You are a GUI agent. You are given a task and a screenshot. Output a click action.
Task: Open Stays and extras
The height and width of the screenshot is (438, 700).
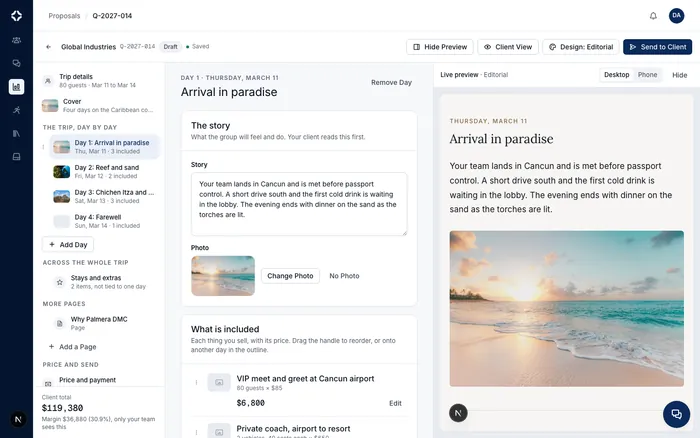(x=104, y=282)
